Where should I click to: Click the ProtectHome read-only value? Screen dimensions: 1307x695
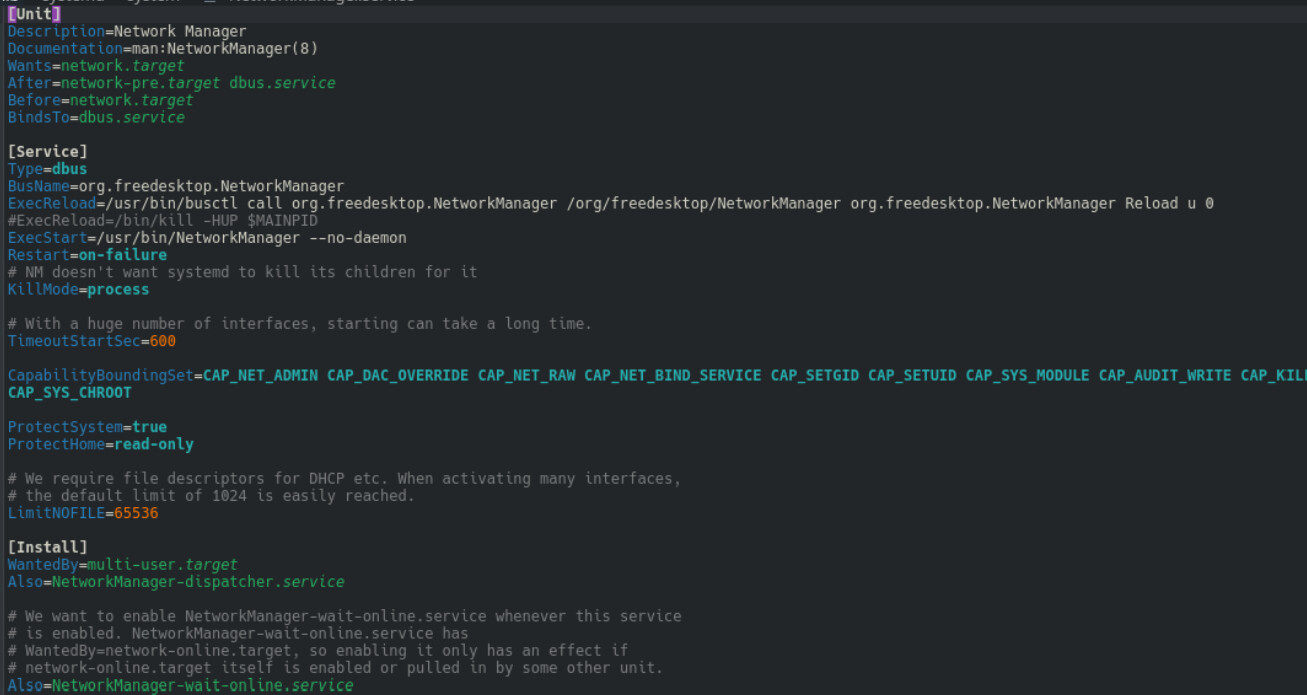pos(153,444)
